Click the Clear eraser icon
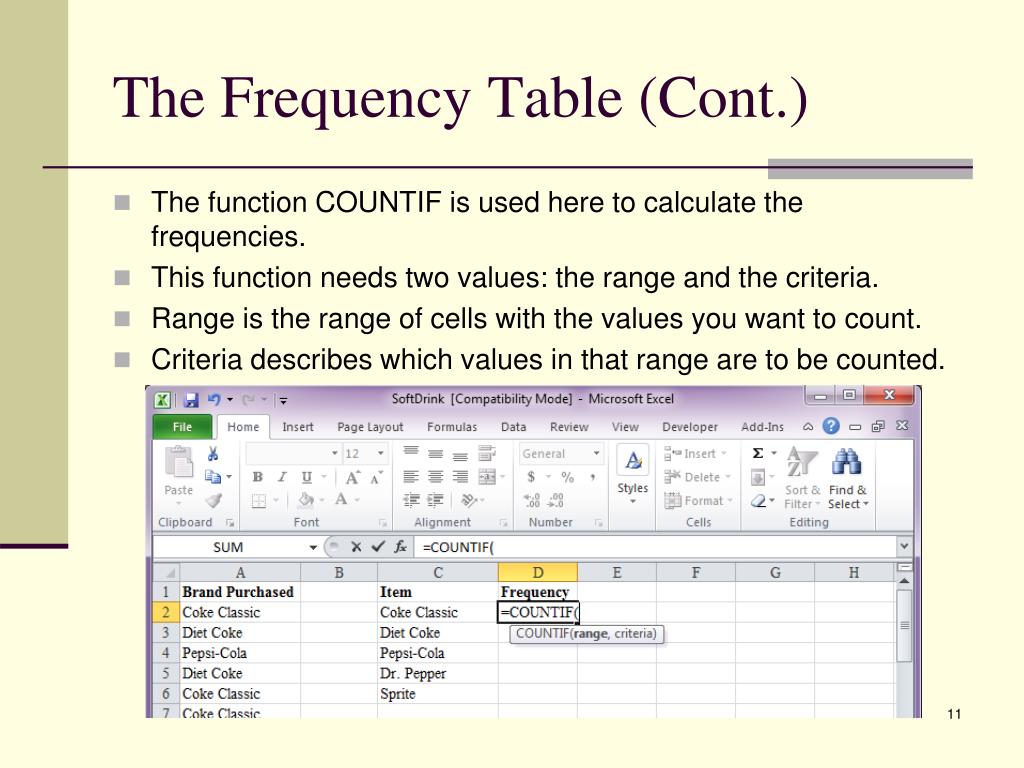 pos(758,501)
